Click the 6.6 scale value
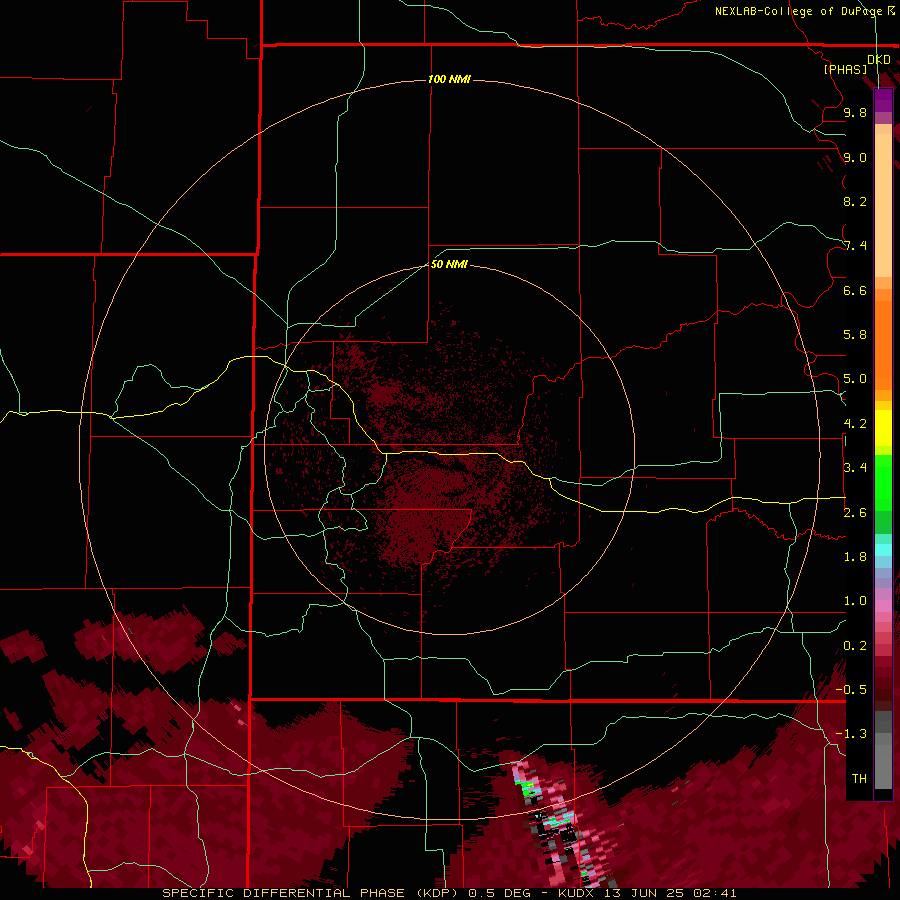The height and width of the screenshot is (900, 900). tap(855, 290)
